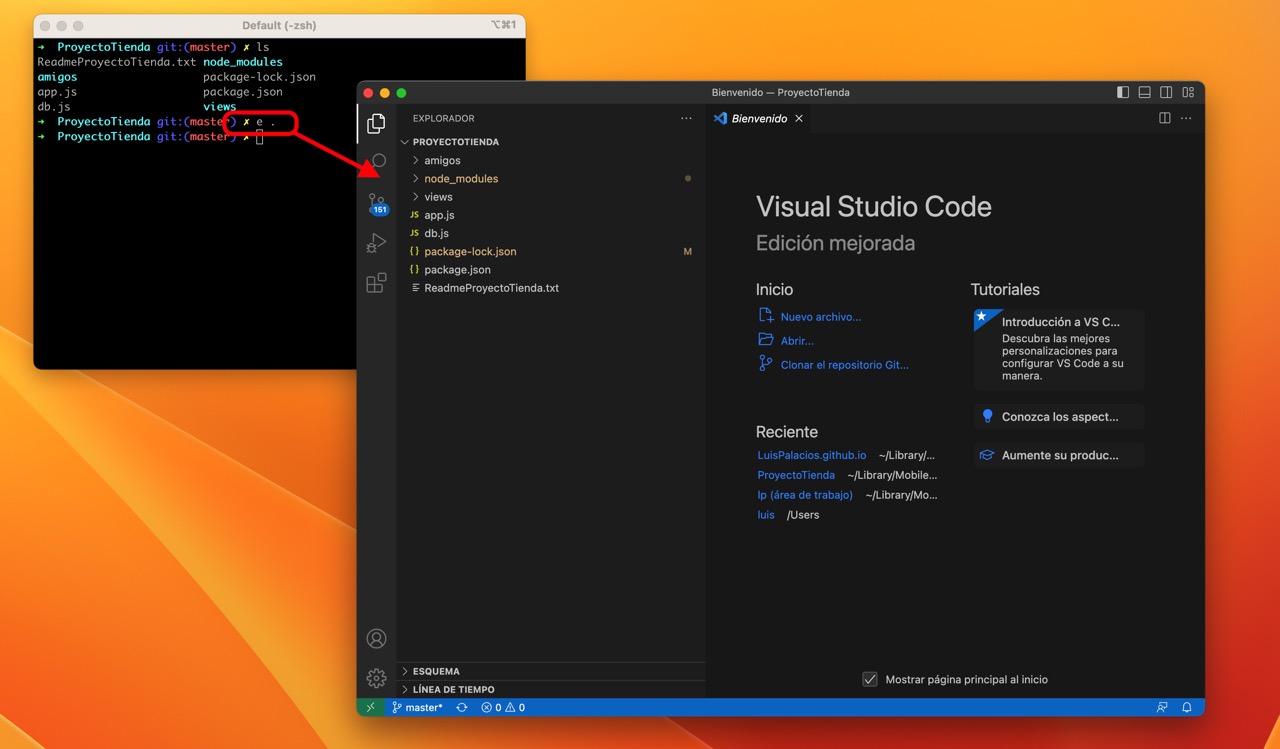Open db.js in the explorer
This screenshot has height=749, width=1280.
pos(551,233)
